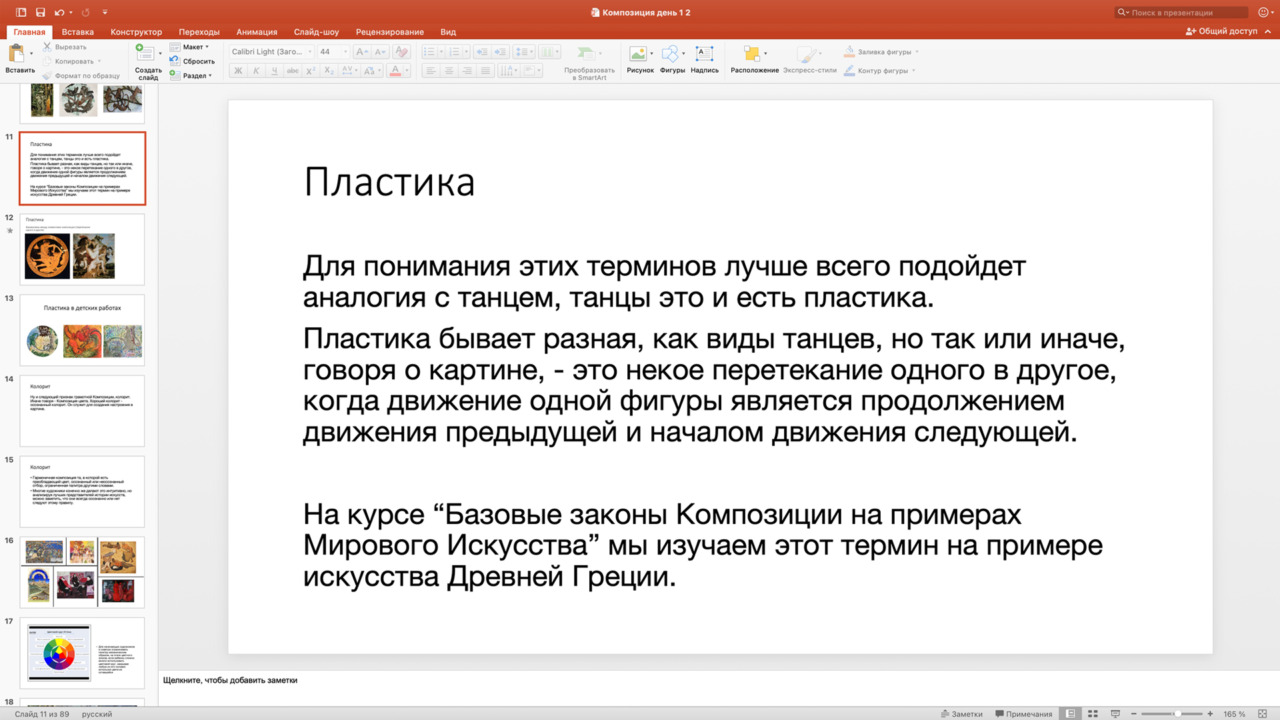
Task: Click the font color red A swatch
Action: tap(396, 71)
